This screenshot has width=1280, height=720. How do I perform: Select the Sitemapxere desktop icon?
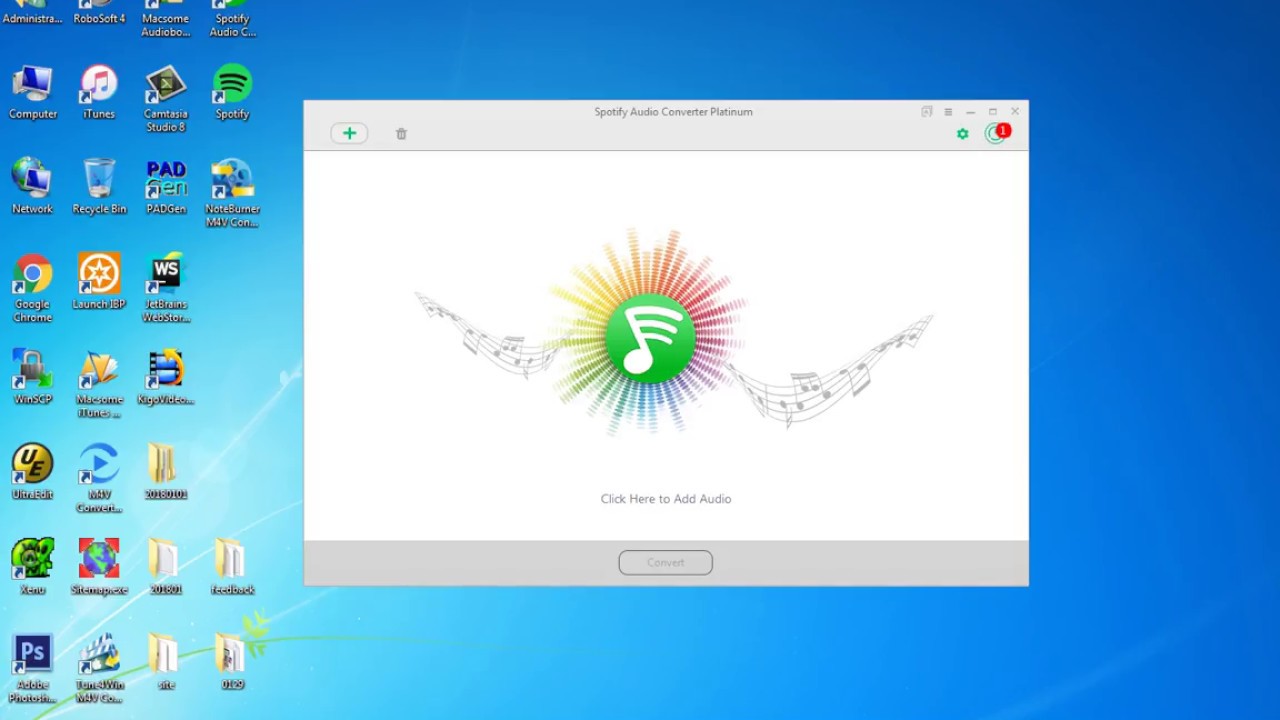[99, 566]
